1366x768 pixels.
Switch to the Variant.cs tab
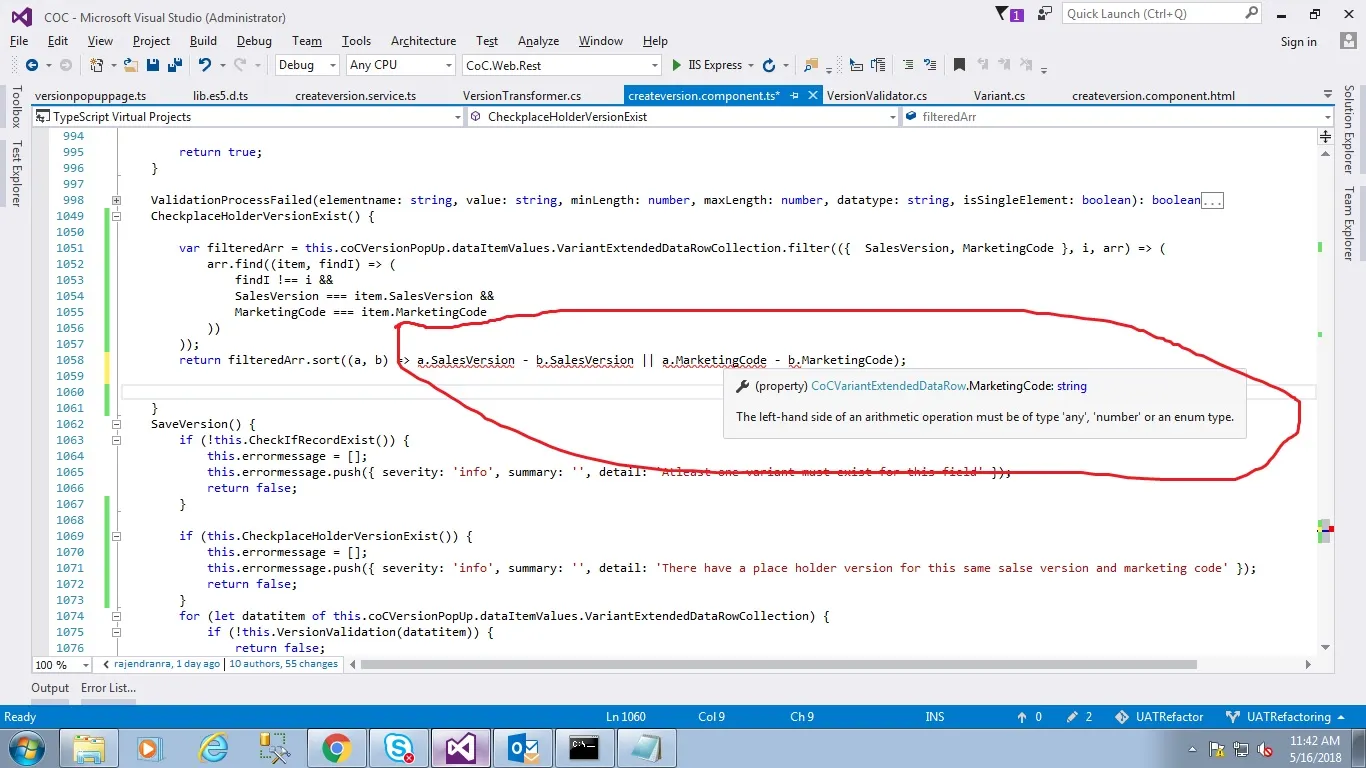(x=999, y=96)
